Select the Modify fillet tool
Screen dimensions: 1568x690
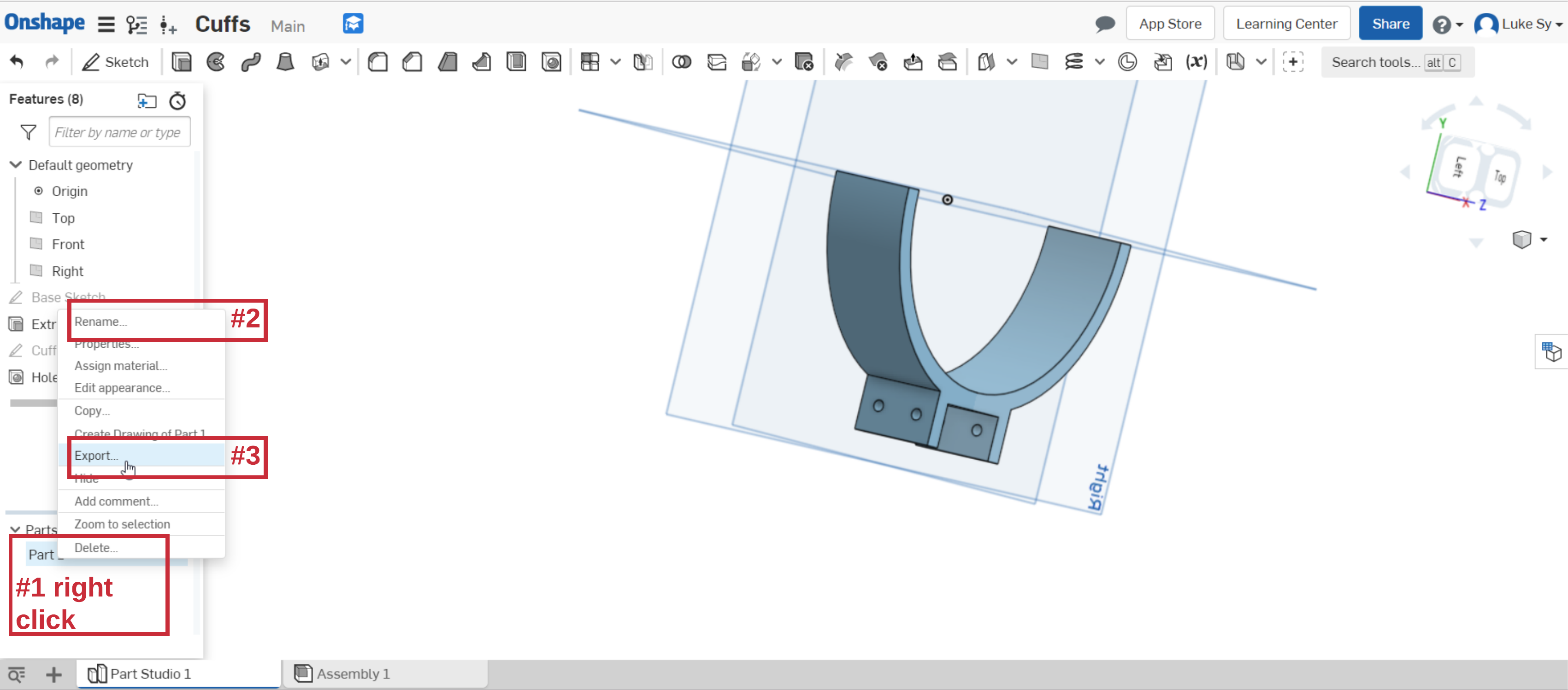click(843, 62)
